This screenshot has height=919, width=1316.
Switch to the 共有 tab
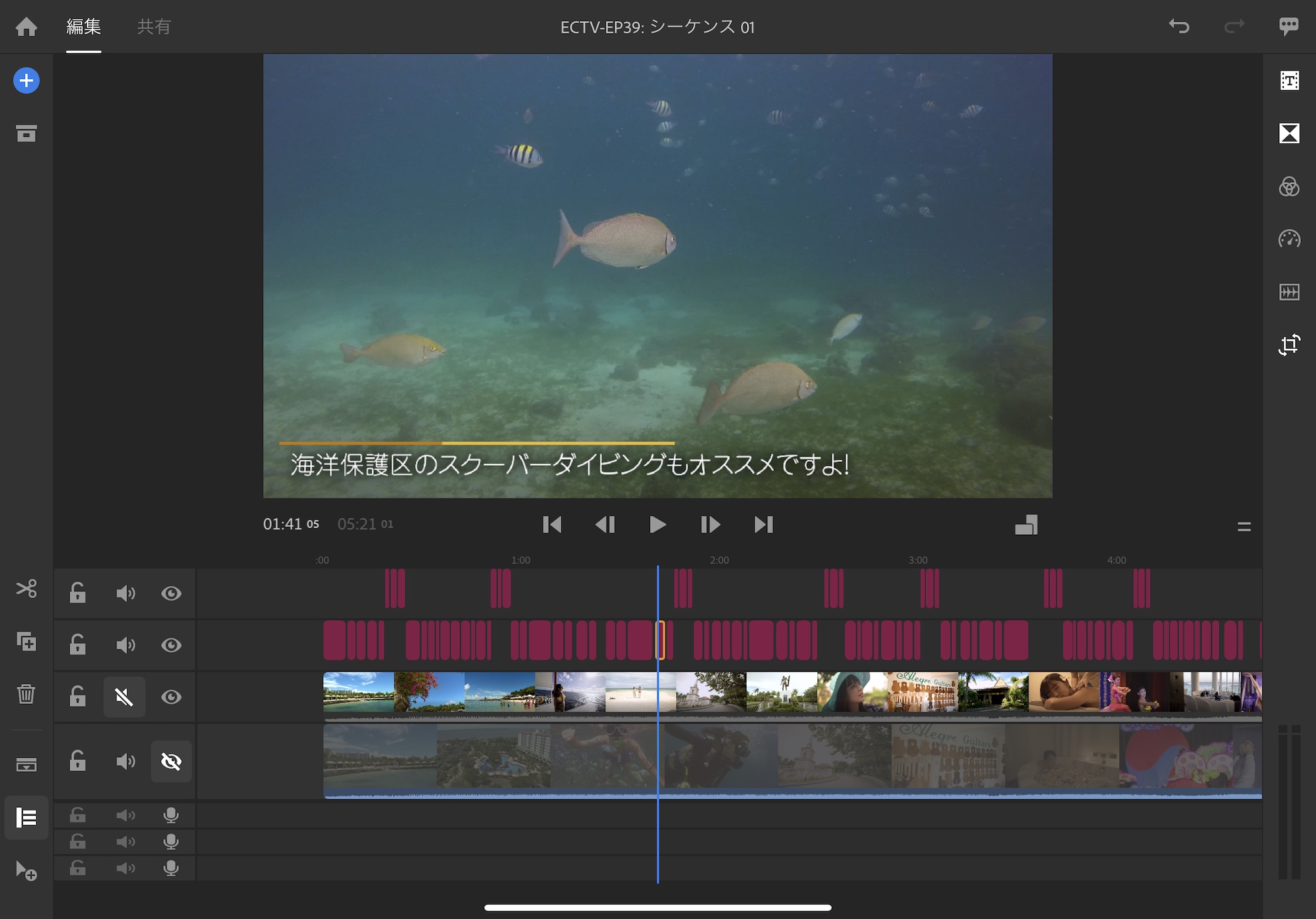[x=154, y=27]
